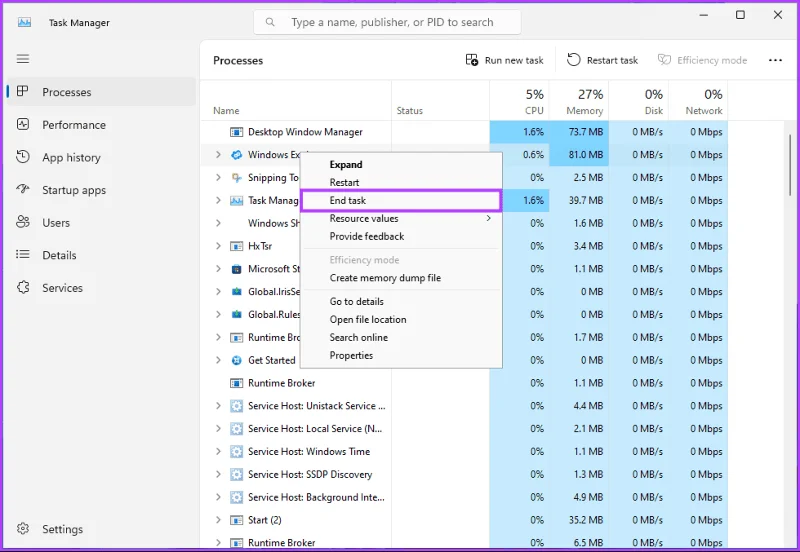Click the Run new task button
Screen dimensions: 800x552
coord(504,60)
